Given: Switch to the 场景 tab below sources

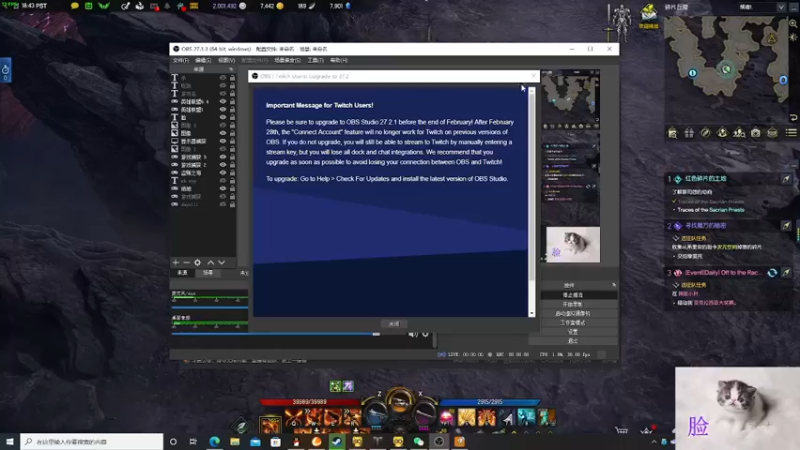Looking at the screenshot, I should 208,273.
